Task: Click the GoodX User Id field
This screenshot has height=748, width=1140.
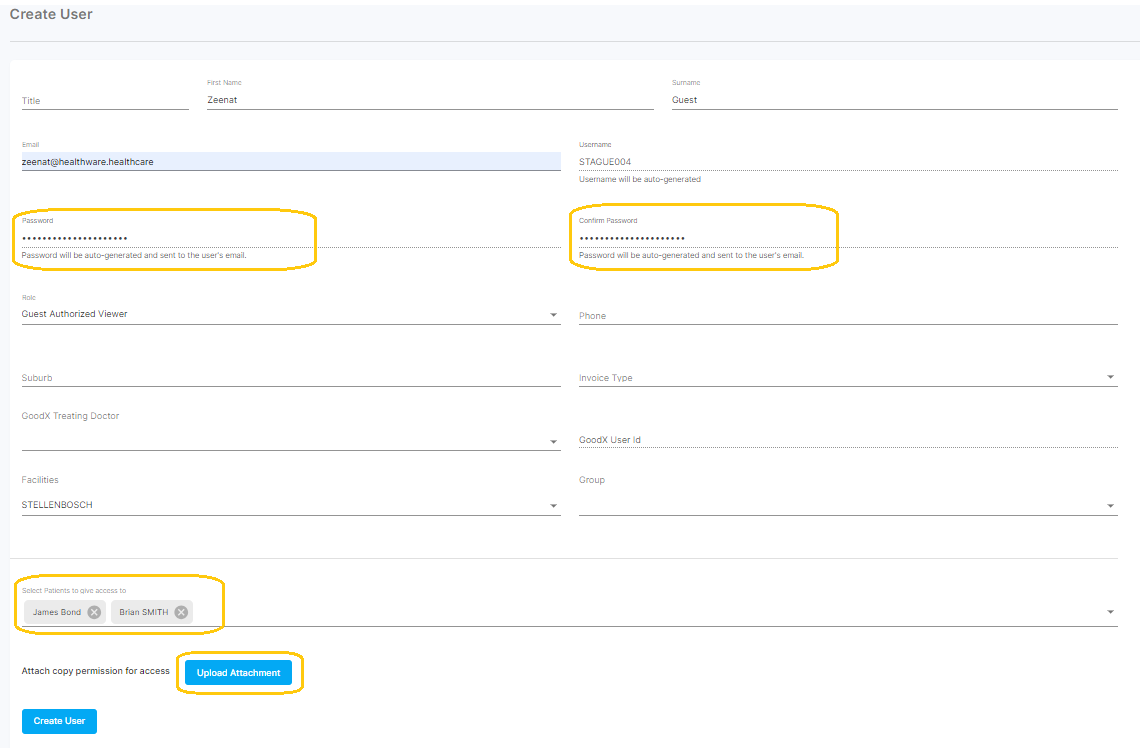Action: tap(847, 440)
